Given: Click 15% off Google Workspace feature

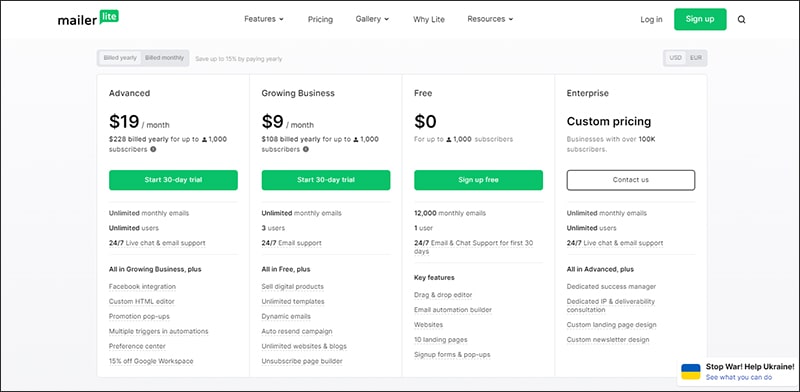Looking at the screenshot, I should pos(151,361).
